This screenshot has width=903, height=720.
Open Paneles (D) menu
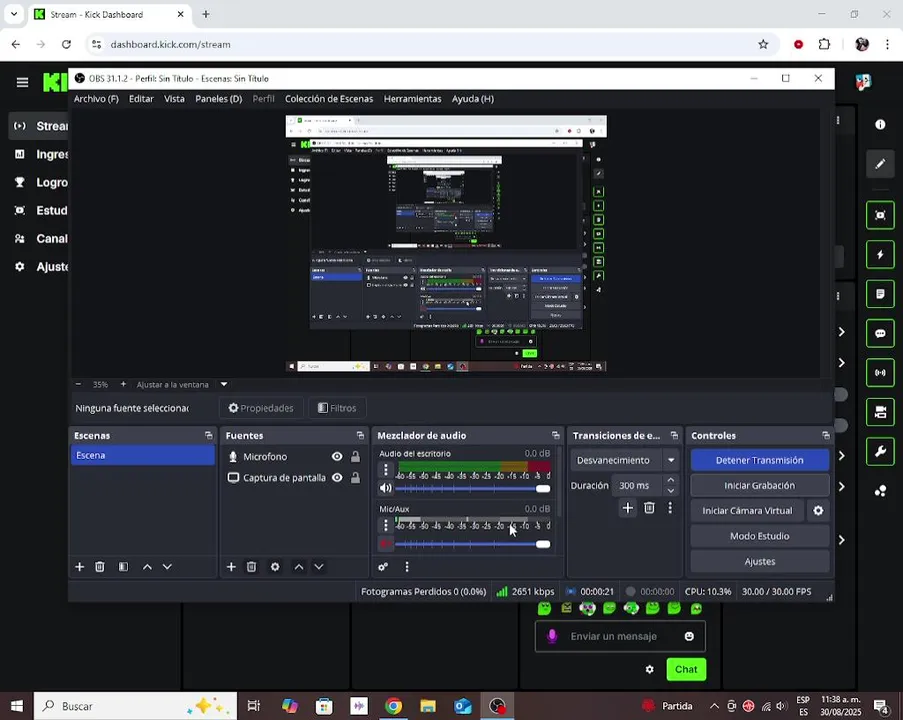pyautogui.click(x=219, y=98)
